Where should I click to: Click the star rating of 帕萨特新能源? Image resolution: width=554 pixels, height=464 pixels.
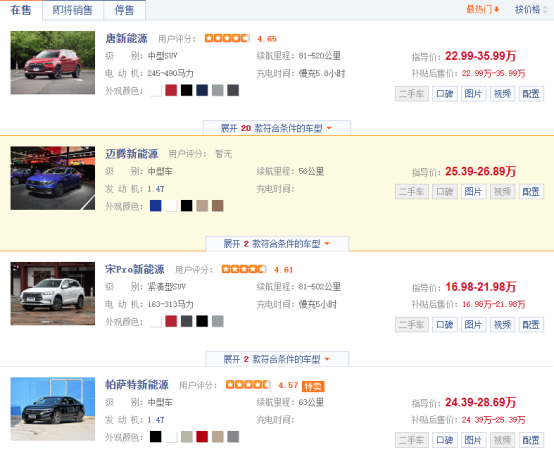pyautogui.click(x=248, y=384)
